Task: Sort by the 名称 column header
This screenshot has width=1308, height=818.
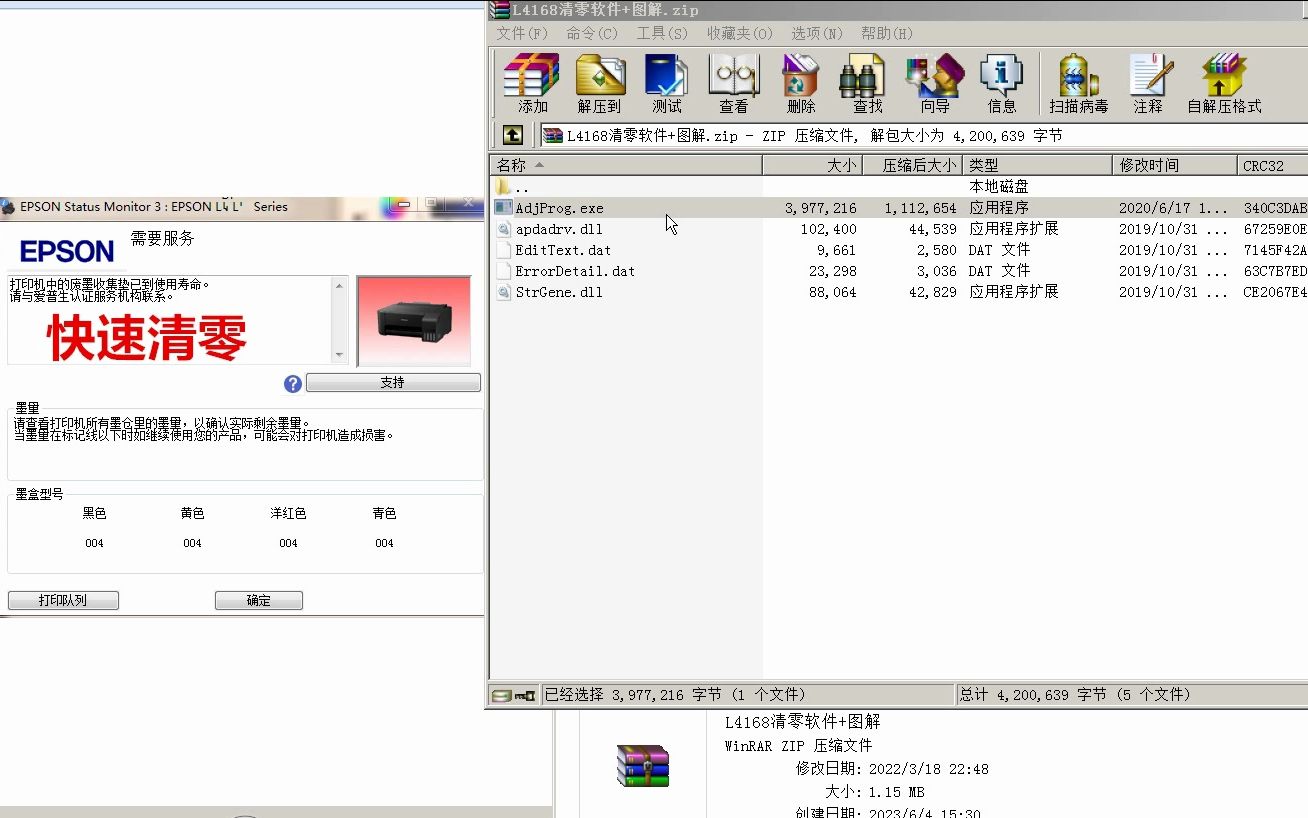Action: (x=627, y=165)
